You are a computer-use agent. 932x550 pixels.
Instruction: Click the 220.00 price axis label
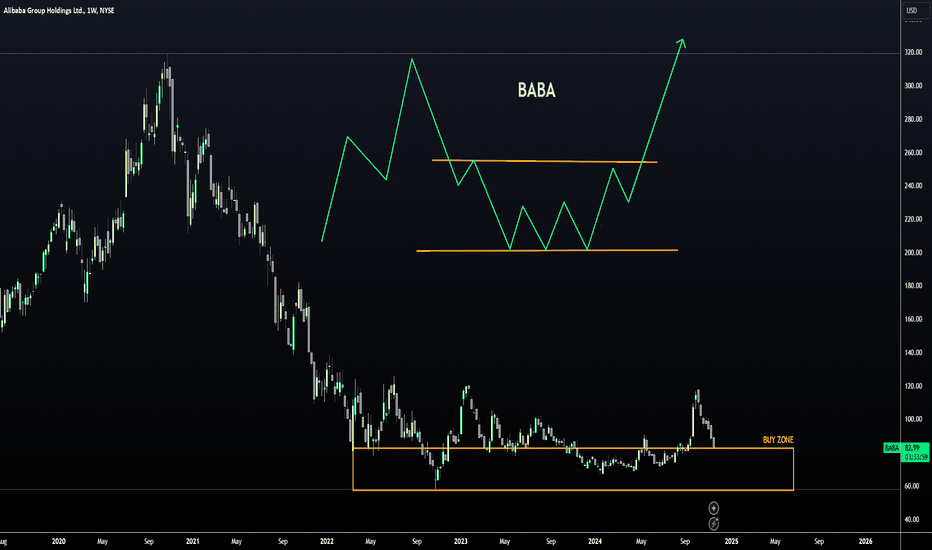tap(913, 219)
